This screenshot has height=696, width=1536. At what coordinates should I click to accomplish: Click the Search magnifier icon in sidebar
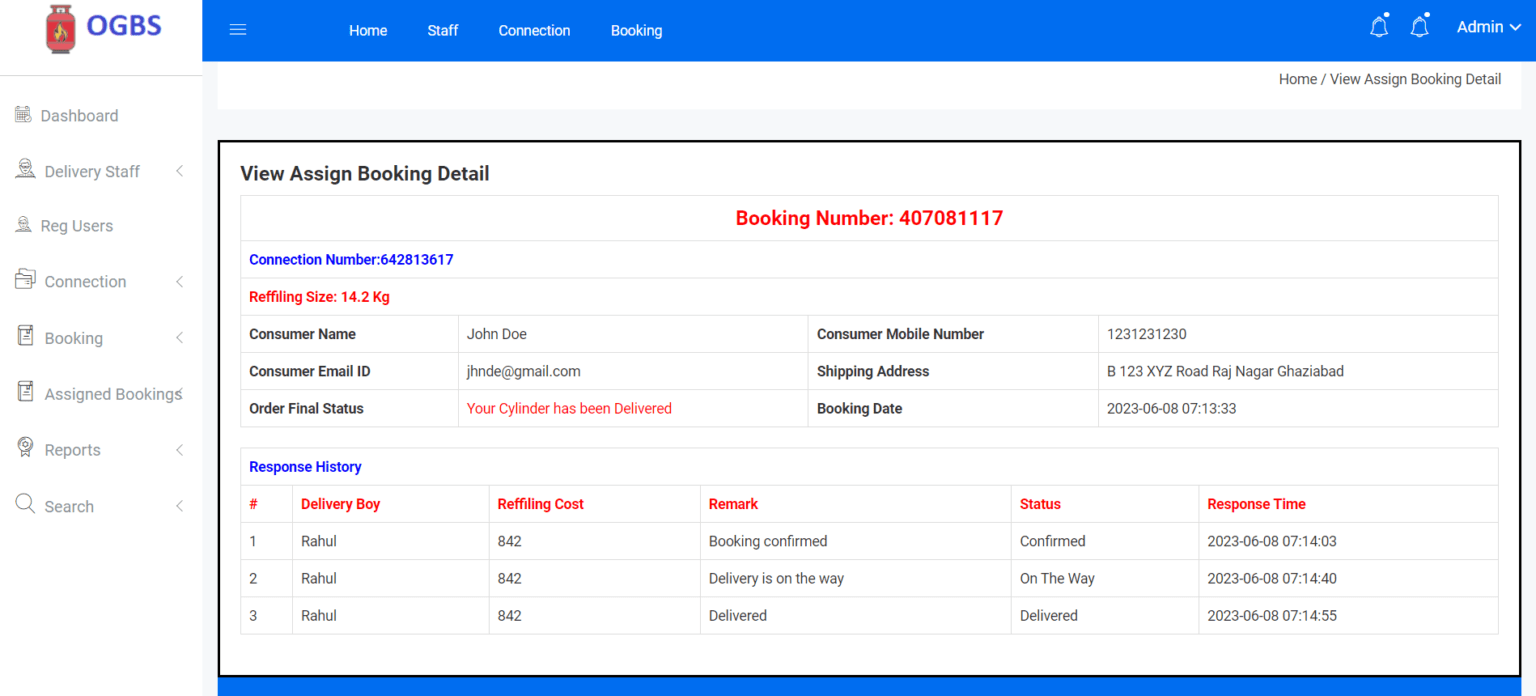click(25, 504)
